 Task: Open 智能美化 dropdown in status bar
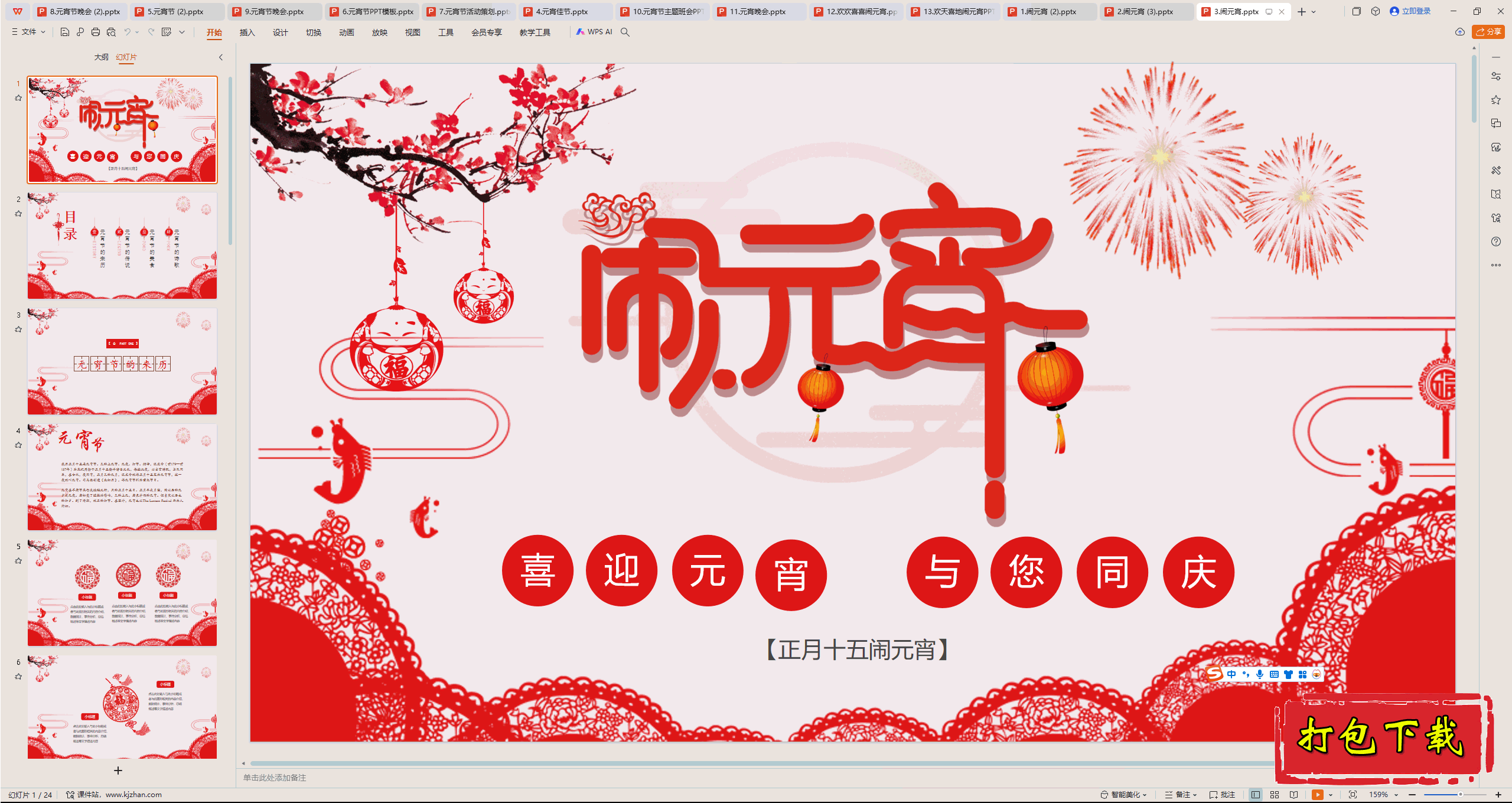1123,795
